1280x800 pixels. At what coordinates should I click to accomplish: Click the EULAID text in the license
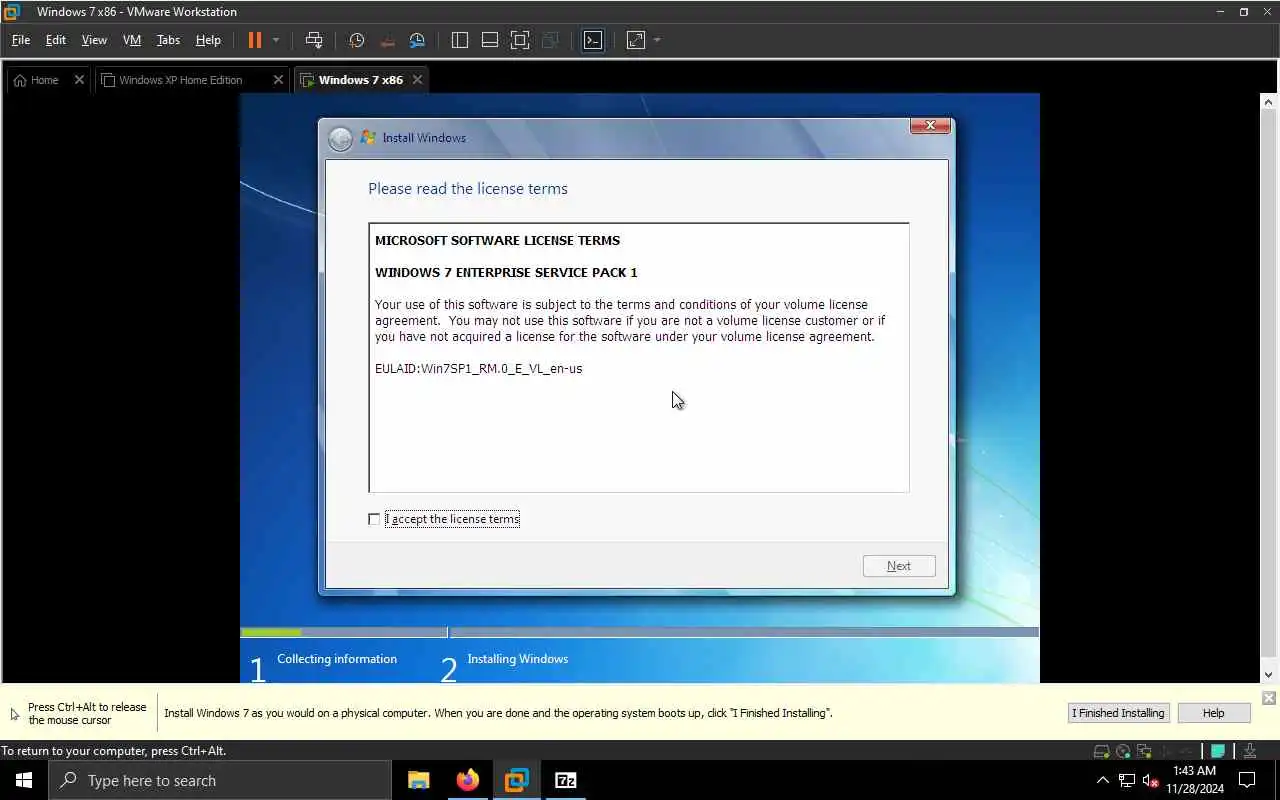tap(478, 369)
